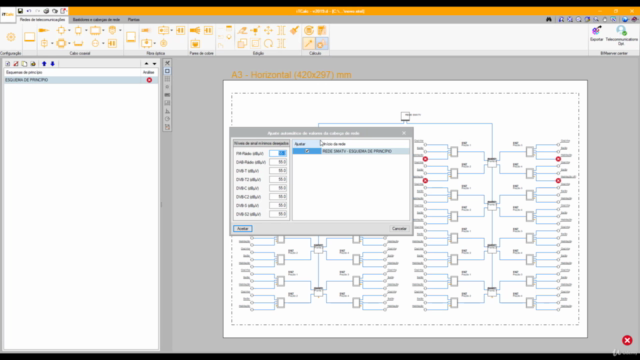Select the copper pairs cable icon
Screen dimensions: 640x360
pyautogui.click(x=195, y=30)
